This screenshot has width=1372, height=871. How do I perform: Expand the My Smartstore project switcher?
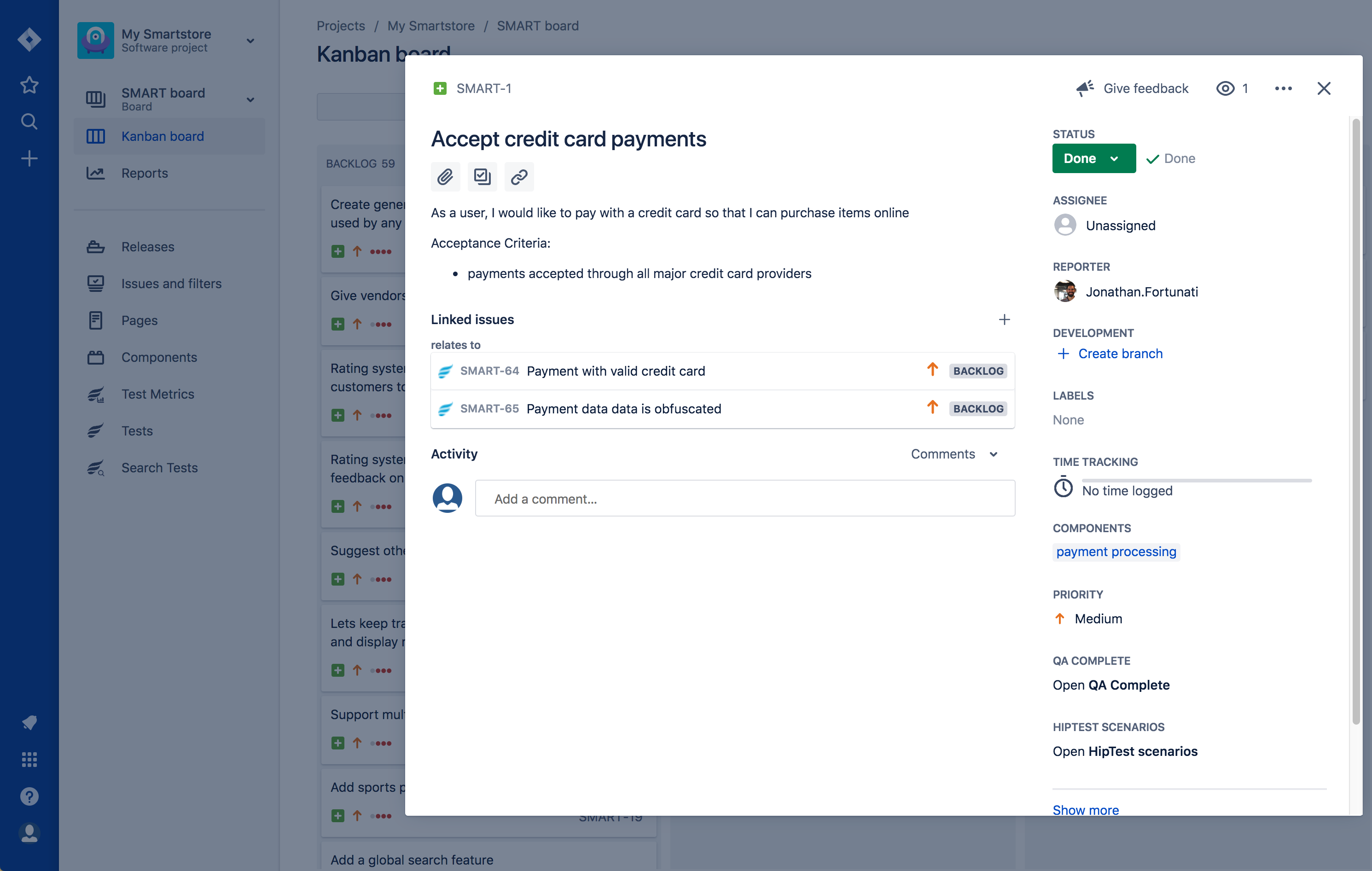[x=250, y=41]
